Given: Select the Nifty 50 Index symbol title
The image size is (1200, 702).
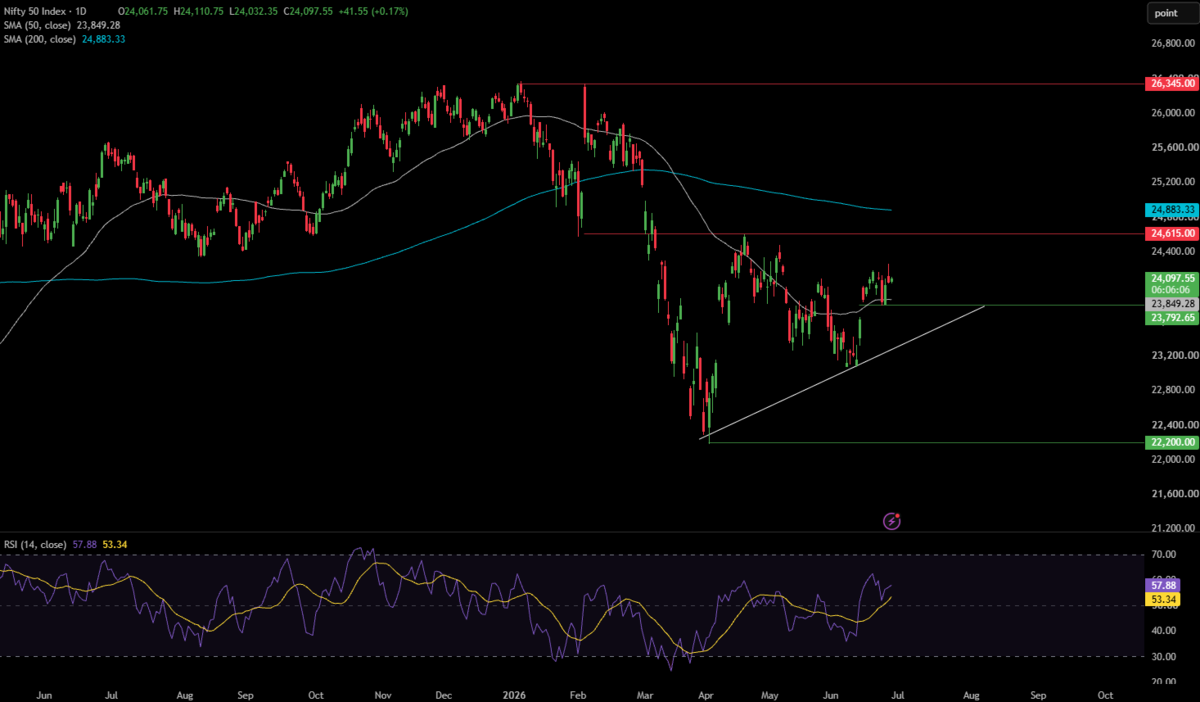Looking at the screenshot, I should pyautogui.click(x=37, y=11).
